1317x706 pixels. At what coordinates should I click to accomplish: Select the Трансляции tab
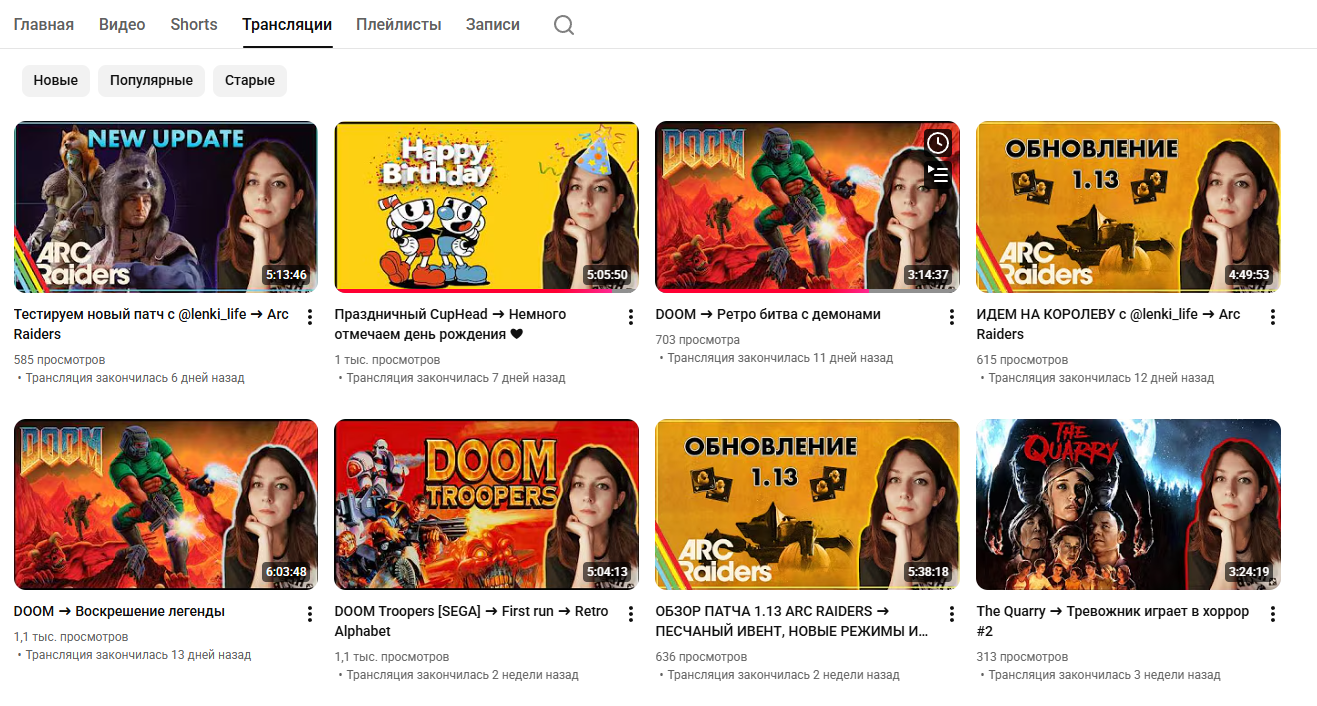pos(287,24)
